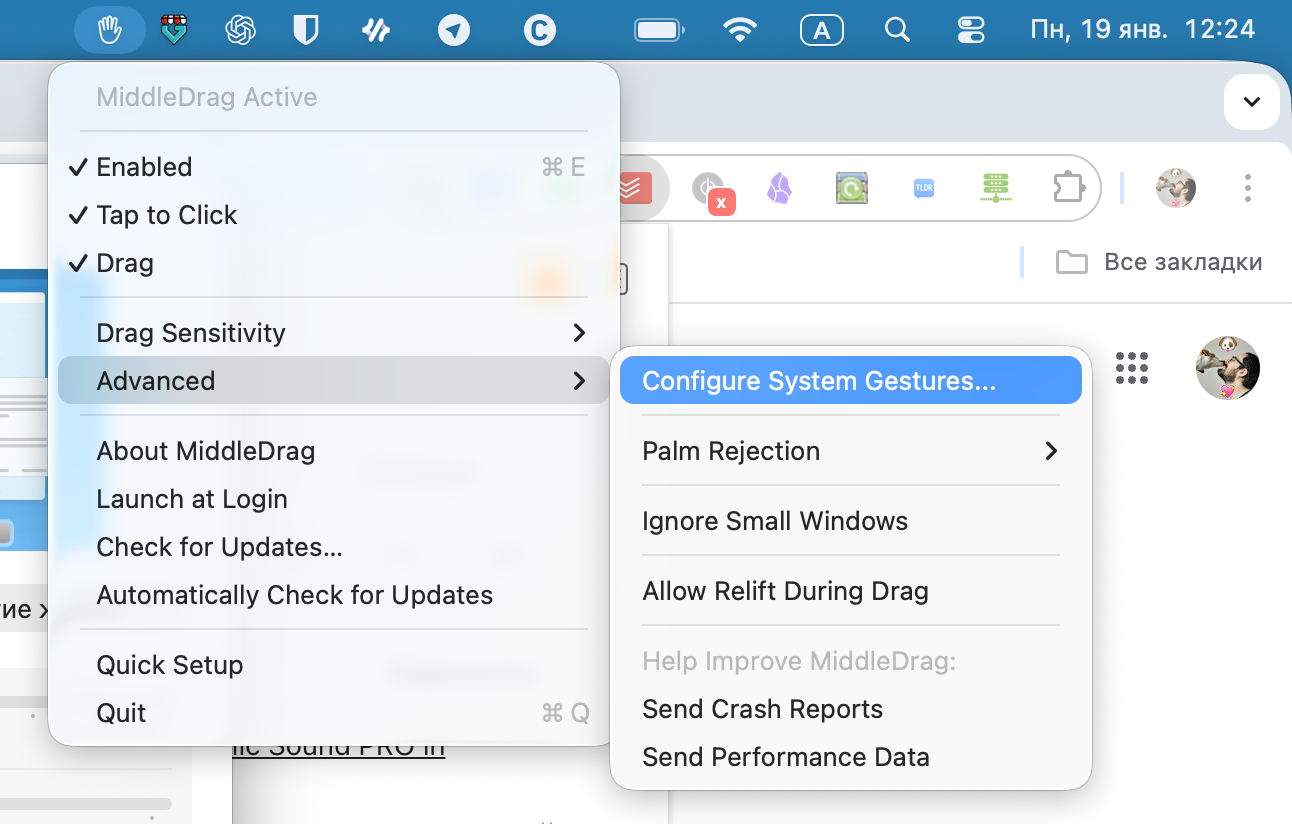Screen dimensions: 1292x824
Task: Open the Obsidian purple crystal extension
Action: (x=779, y=188)
